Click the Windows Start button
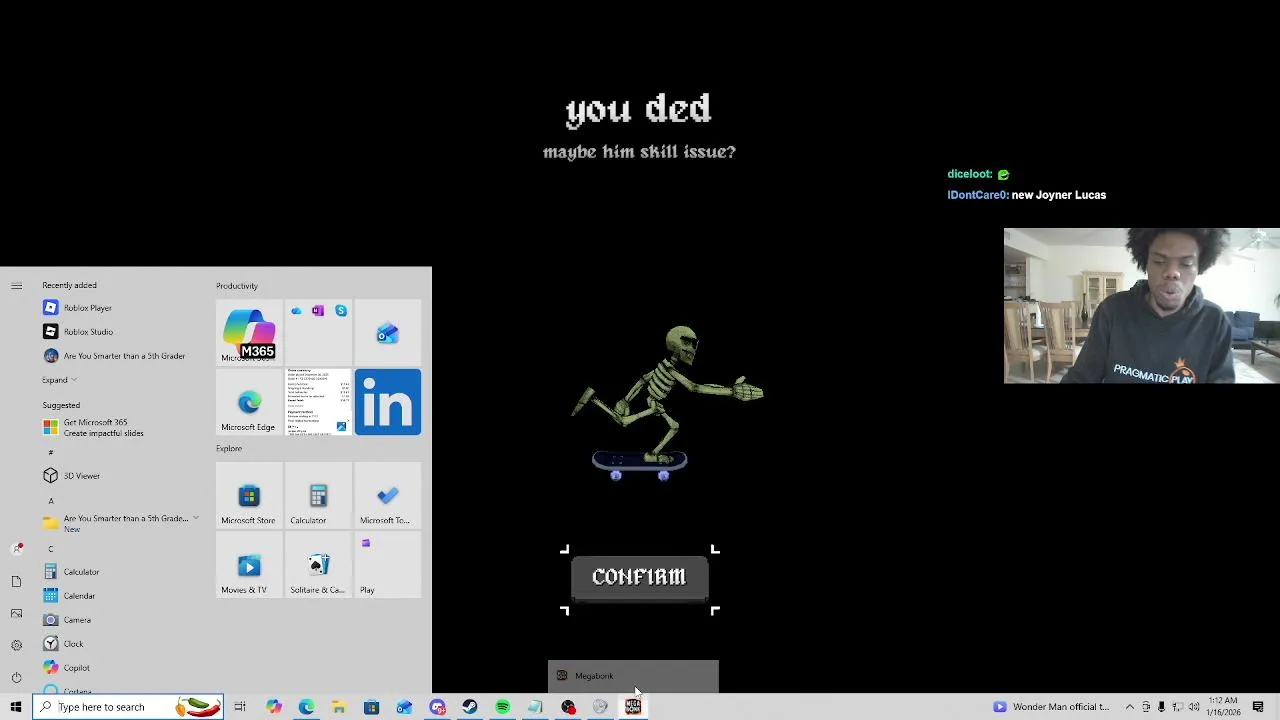 [16, 707]
